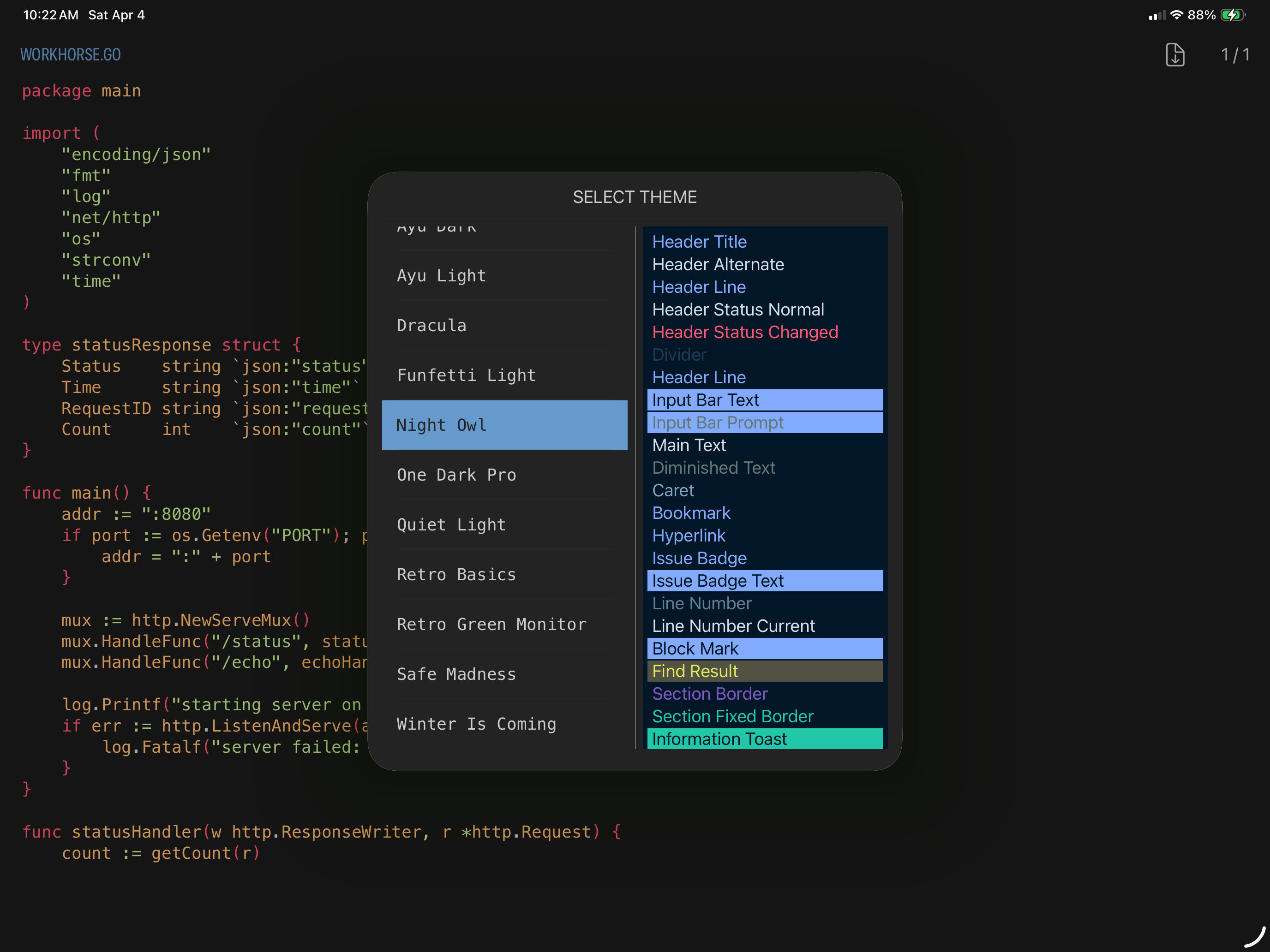The width and height of the screenshot is (1270, 952).
Task: Tap the Wi-Fi icon in status bar
Action: click(1176, 15)
